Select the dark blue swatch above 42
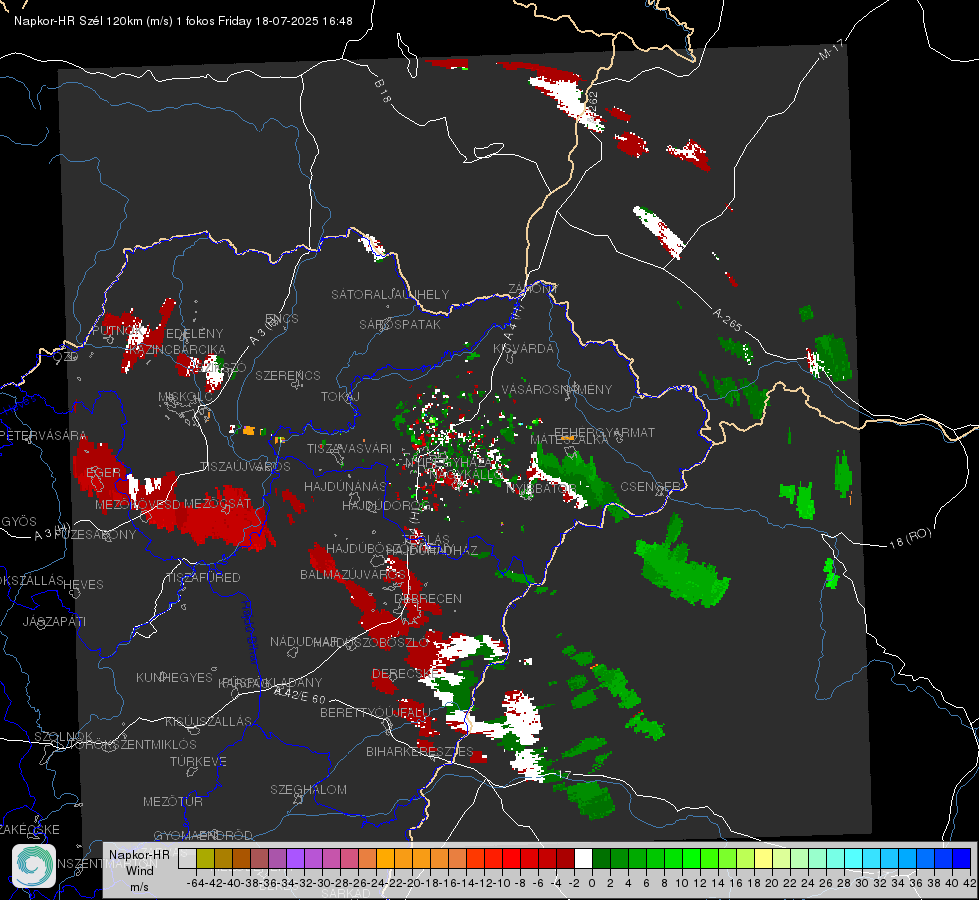This screenshot has height=900, width=979. [962, 859]
